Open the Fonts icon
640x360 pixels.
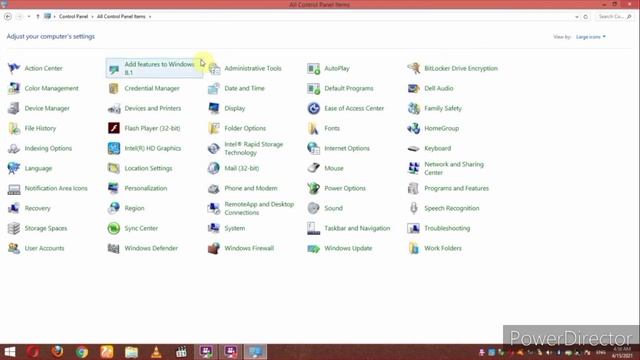[x=313, y=128]
